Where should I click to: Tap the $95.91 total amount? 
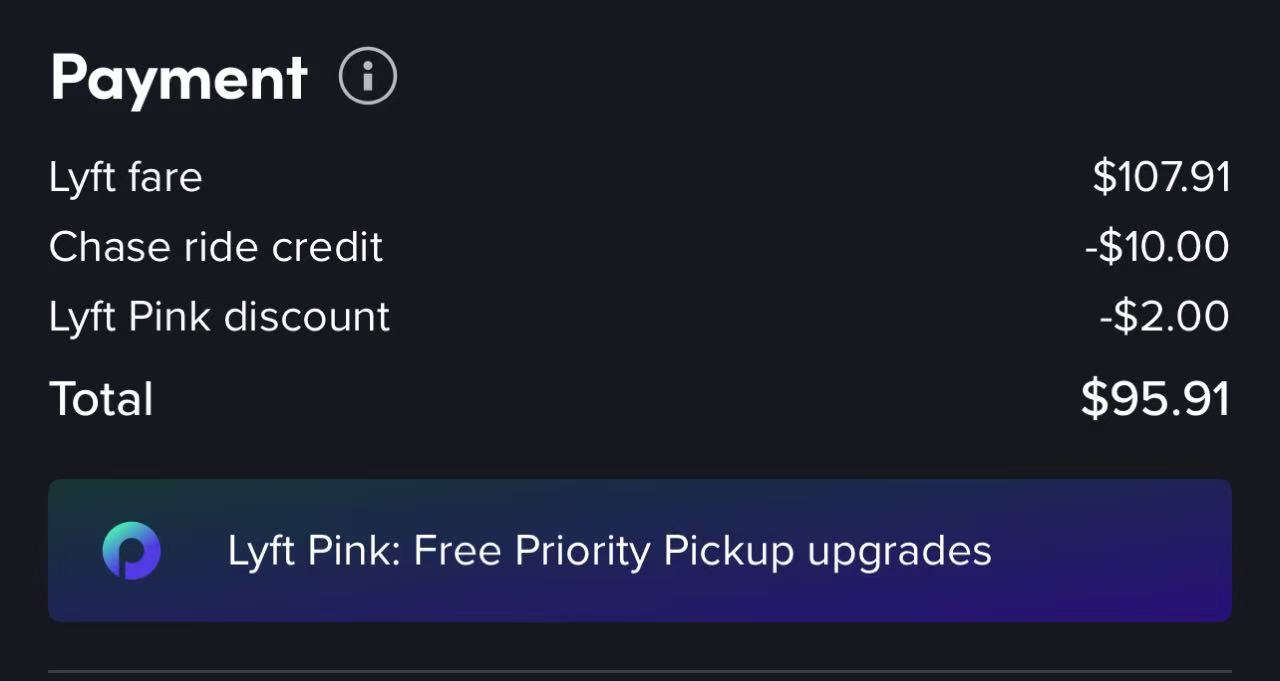point(1155,399)
